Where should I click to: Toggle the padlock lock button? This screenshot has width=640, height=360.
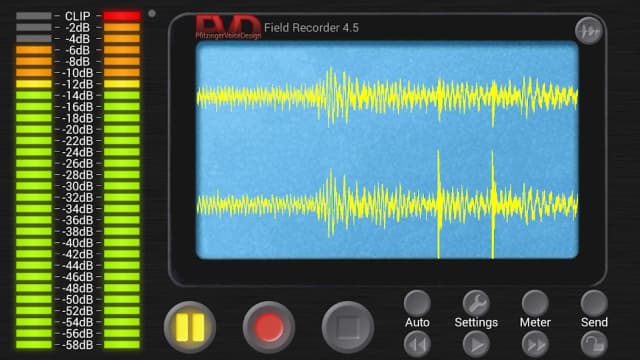pos(594,345)
